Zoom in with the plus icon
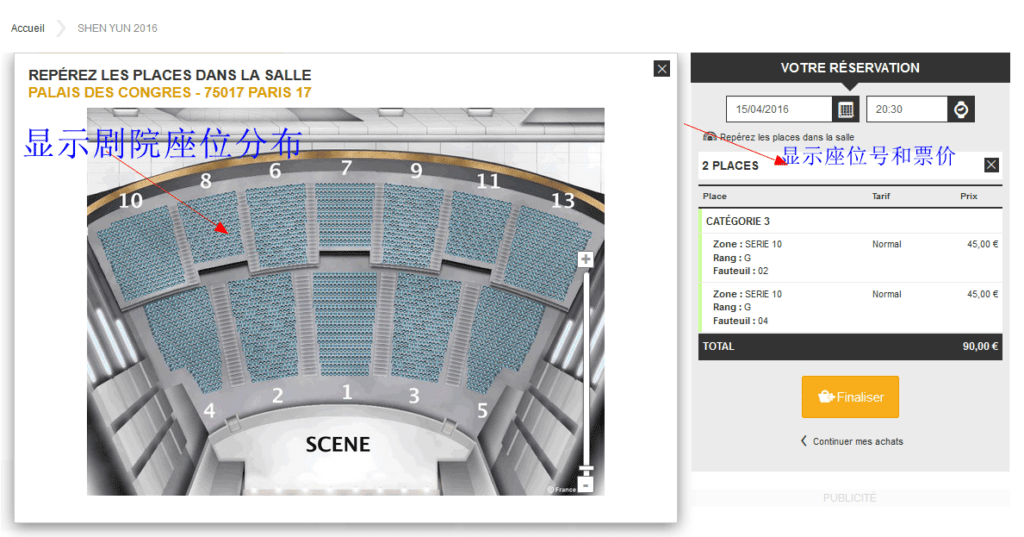The width and height of the screenshot is (1024, 537). tap(586, 260)
